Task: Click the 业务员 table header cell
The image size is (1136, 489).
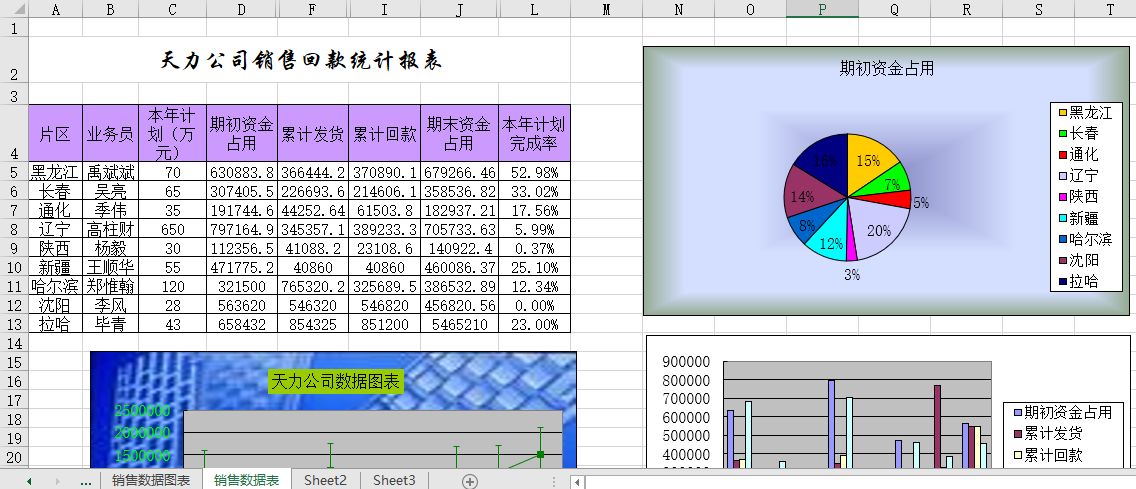Action: [110, 133]
